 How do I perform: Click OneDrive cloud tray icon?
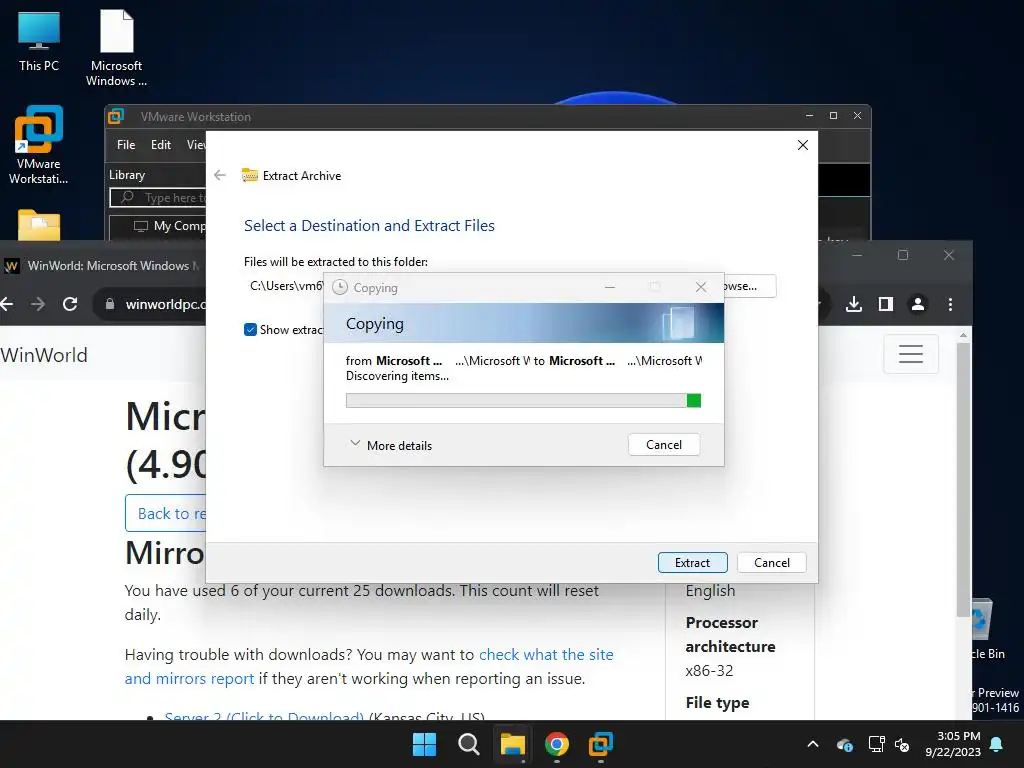[844, 744]
